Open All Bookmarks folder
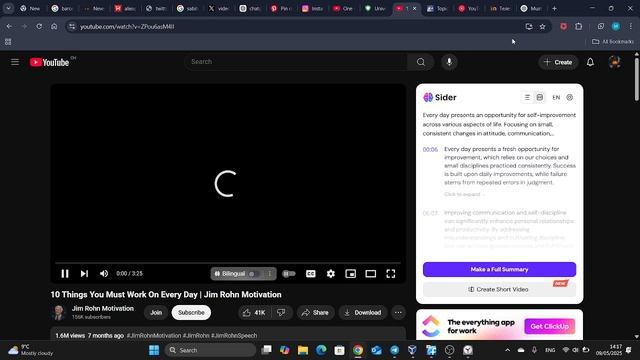Screen dimensions: 640x360 point(613,41)
